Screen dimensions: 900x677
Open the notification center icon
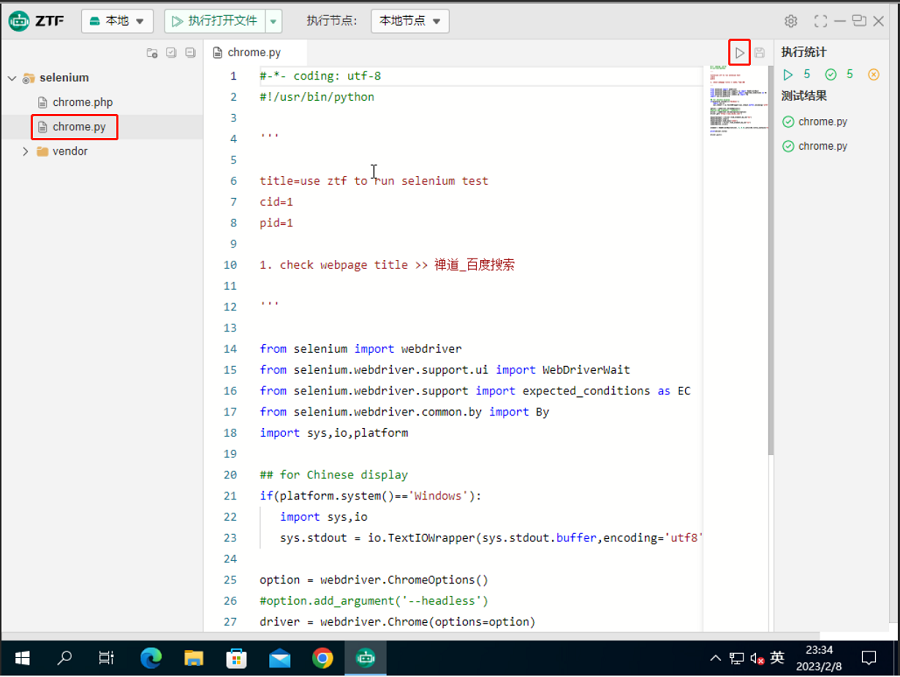click(869, 658)
